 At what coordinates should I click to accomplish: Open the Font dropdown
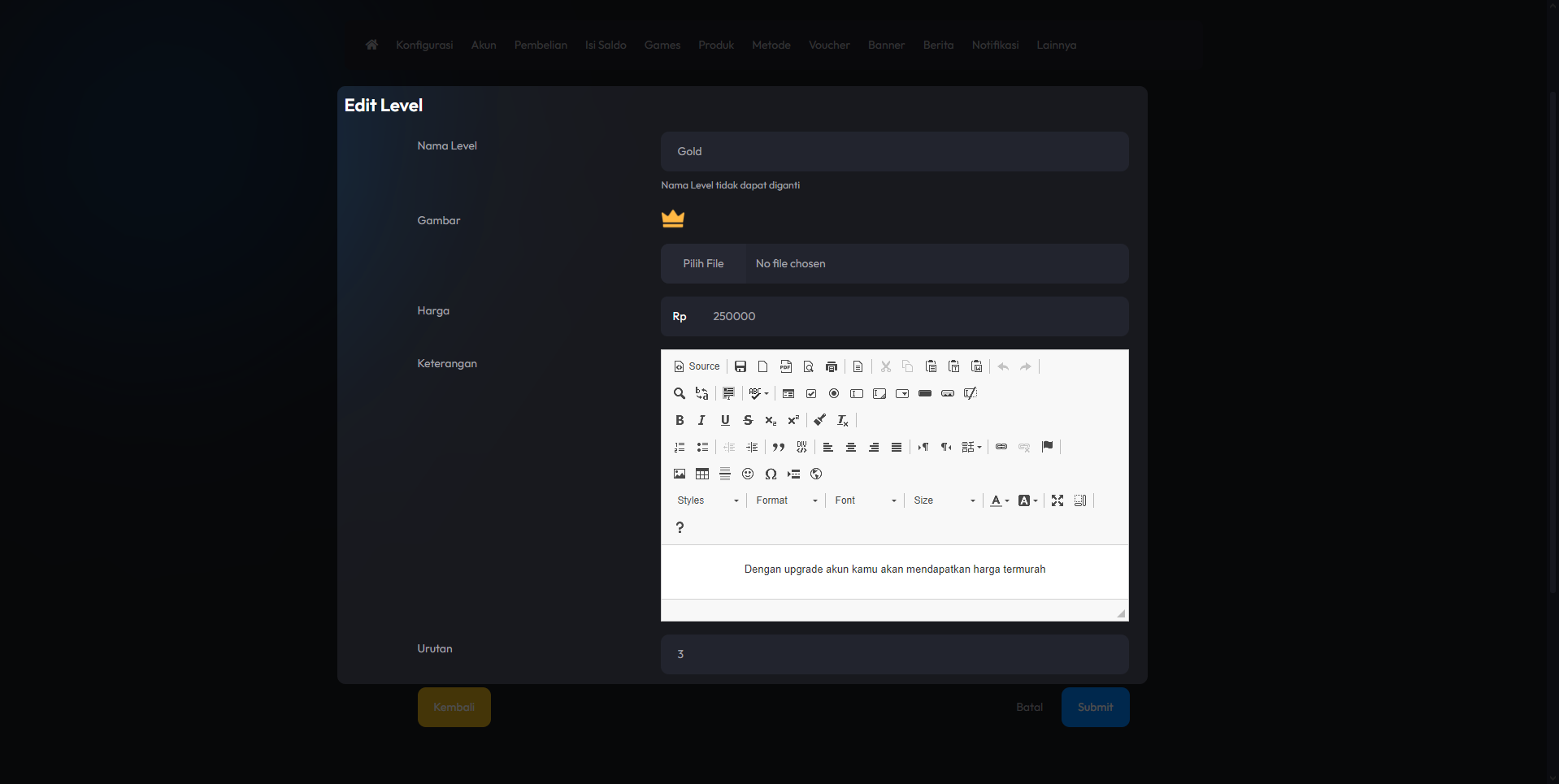pos(865,500)
